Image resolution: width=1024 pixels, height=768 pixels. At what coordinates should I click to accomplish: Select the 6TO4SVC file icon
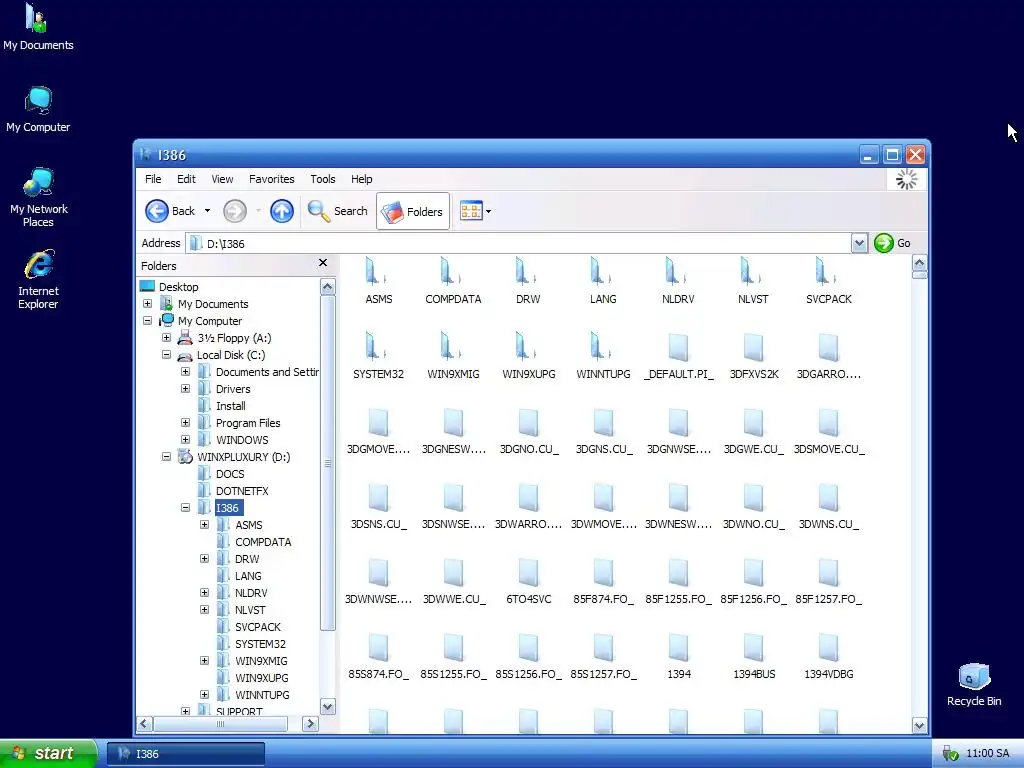point(528,572)
